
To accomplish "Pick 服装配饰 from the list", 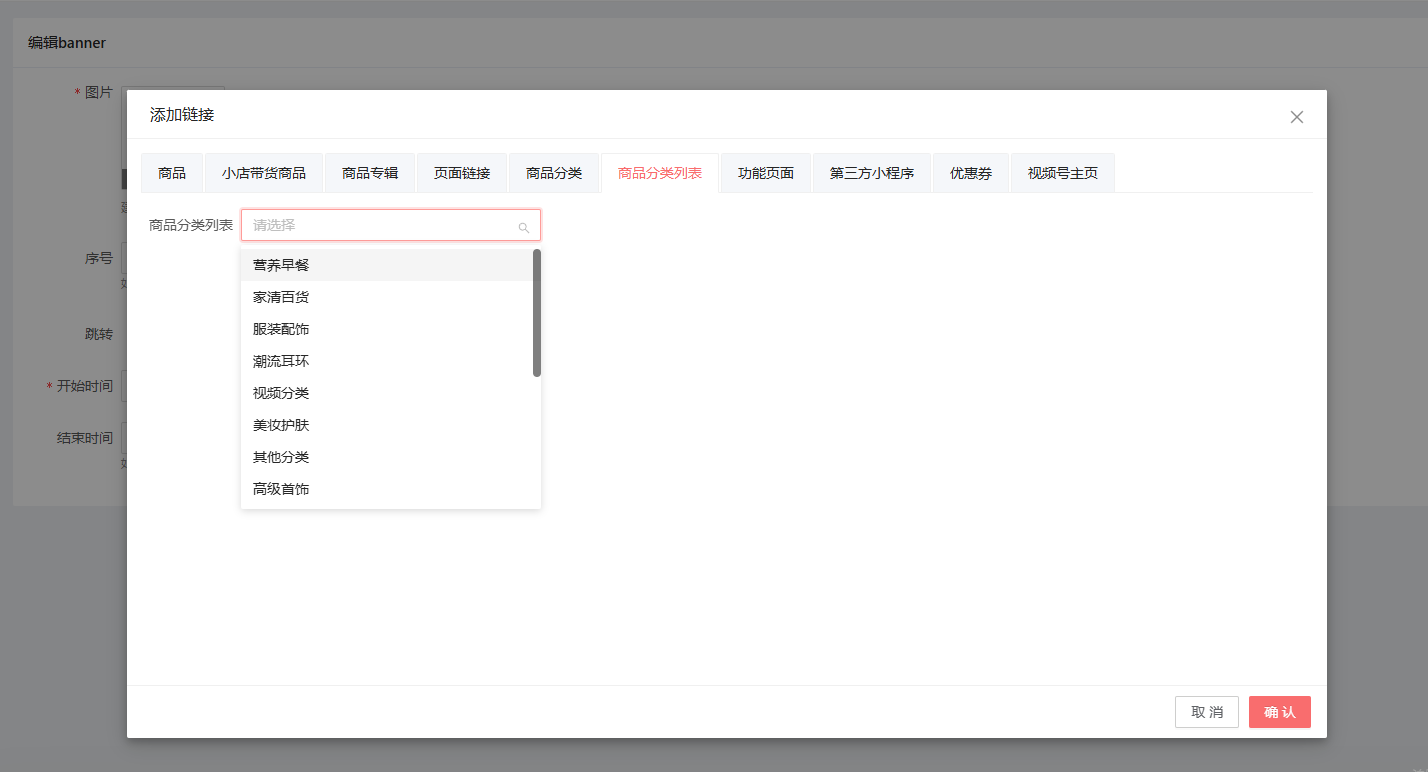I will click(x=387, y=329).
